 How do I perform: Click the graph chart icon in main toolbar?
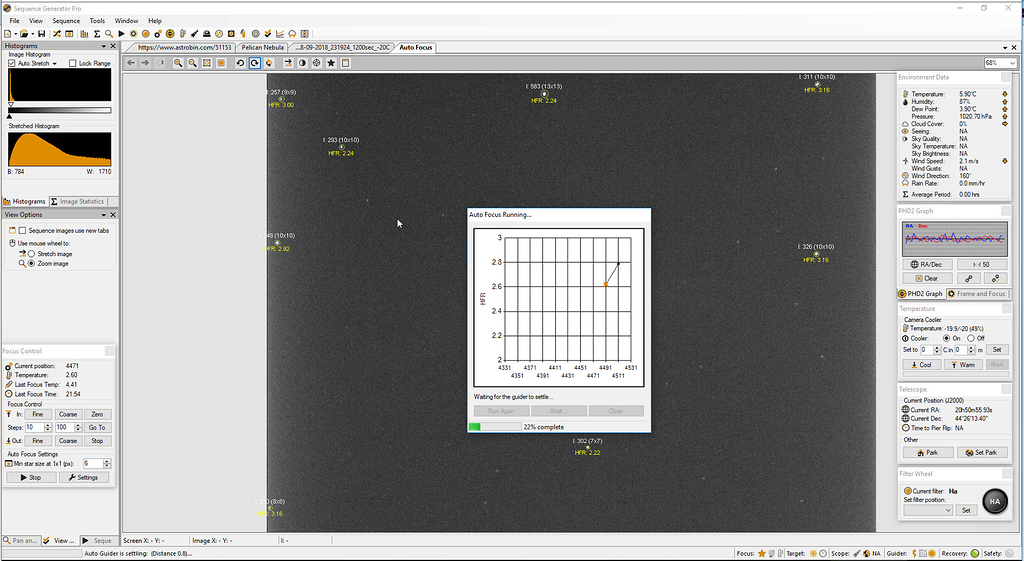[x=280, y=34]
